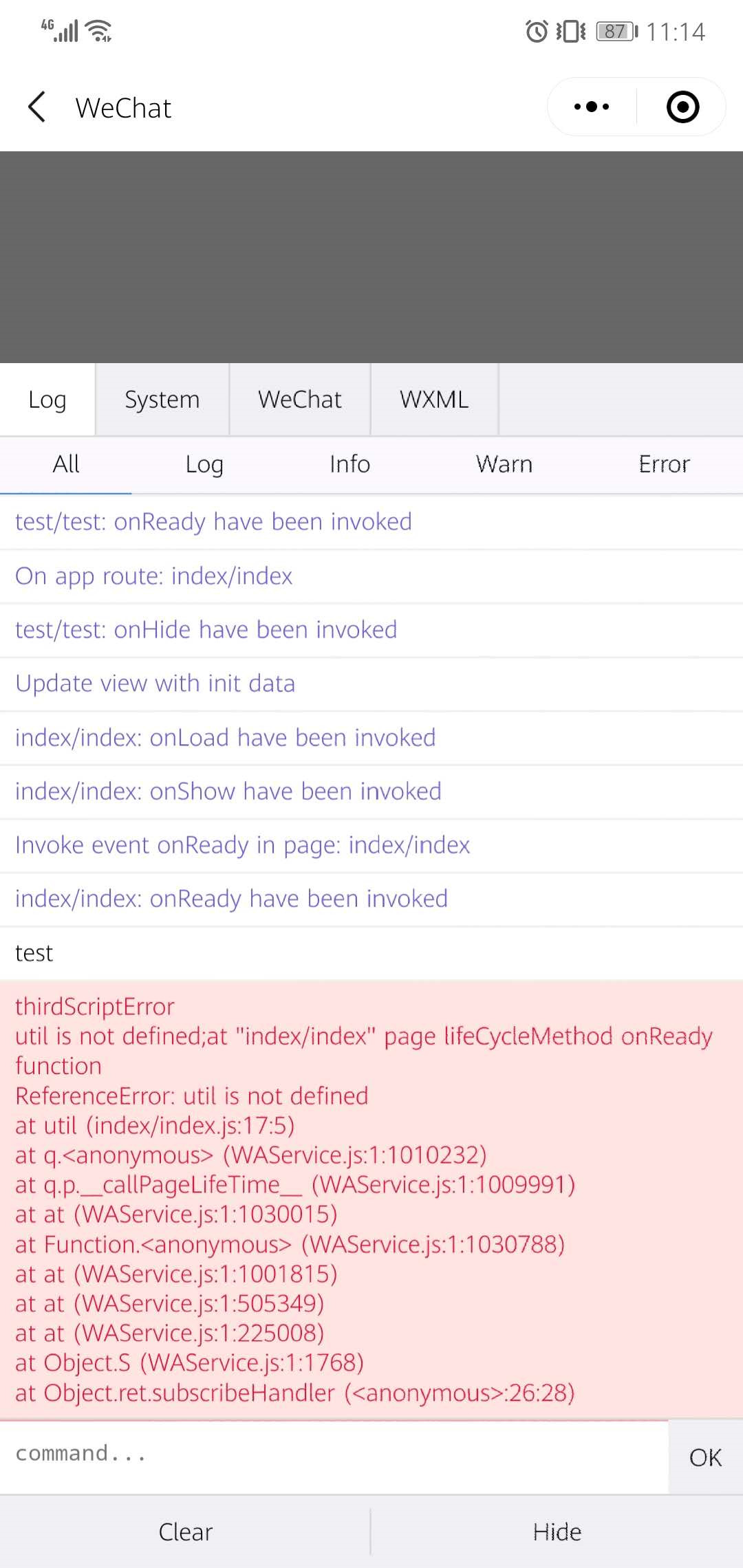Tap the back arrow beside WeChat
Screen dimensions: 743x1568
(x=37, y=107)
